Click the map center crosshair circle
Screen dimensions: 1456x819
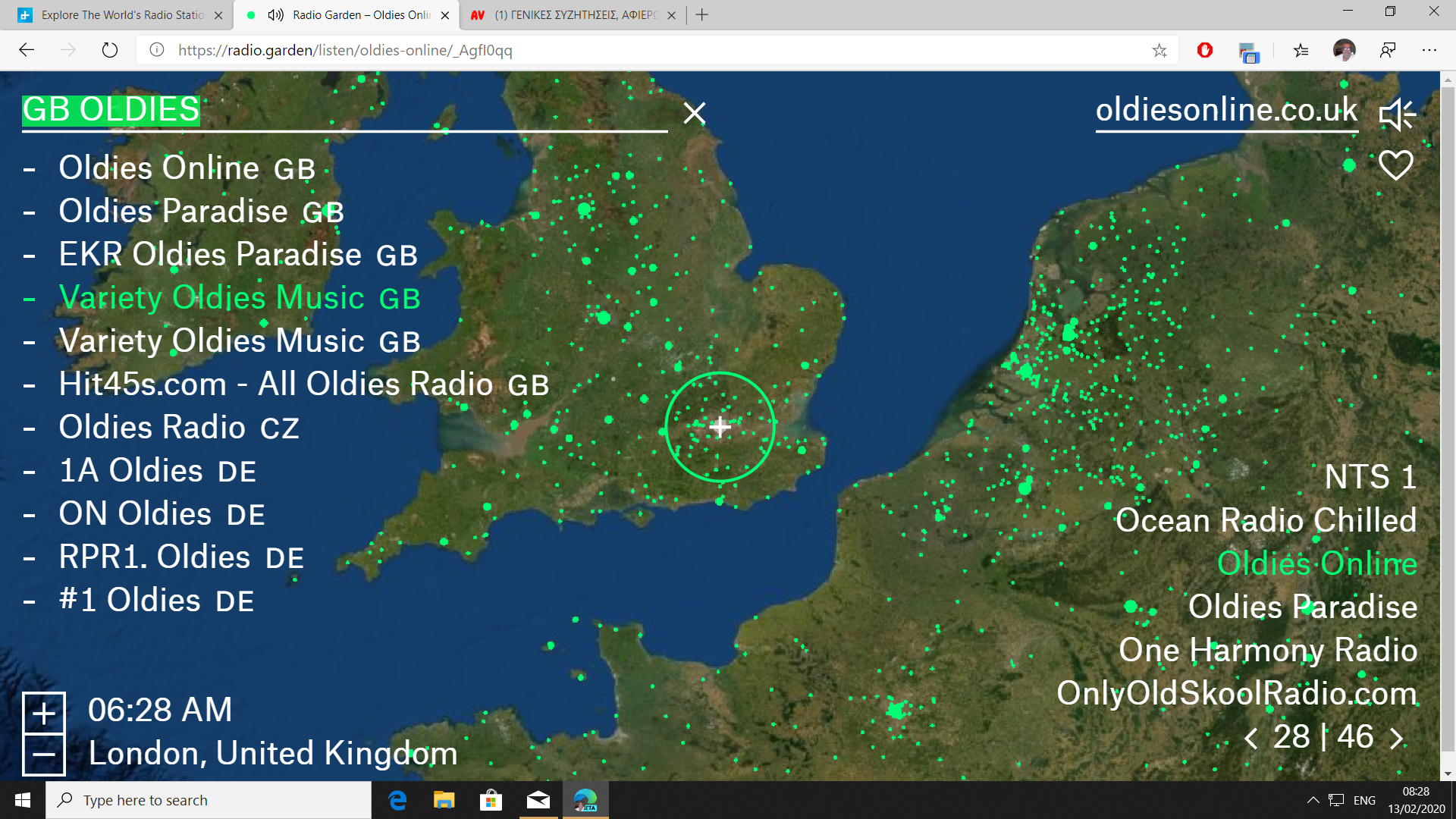click(x=720, y=427)
